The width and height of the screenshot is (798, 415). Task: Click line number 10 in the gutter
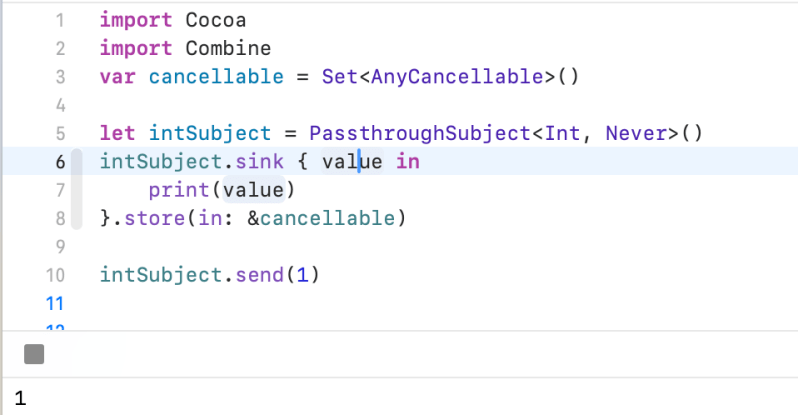(x=55, y=274)
